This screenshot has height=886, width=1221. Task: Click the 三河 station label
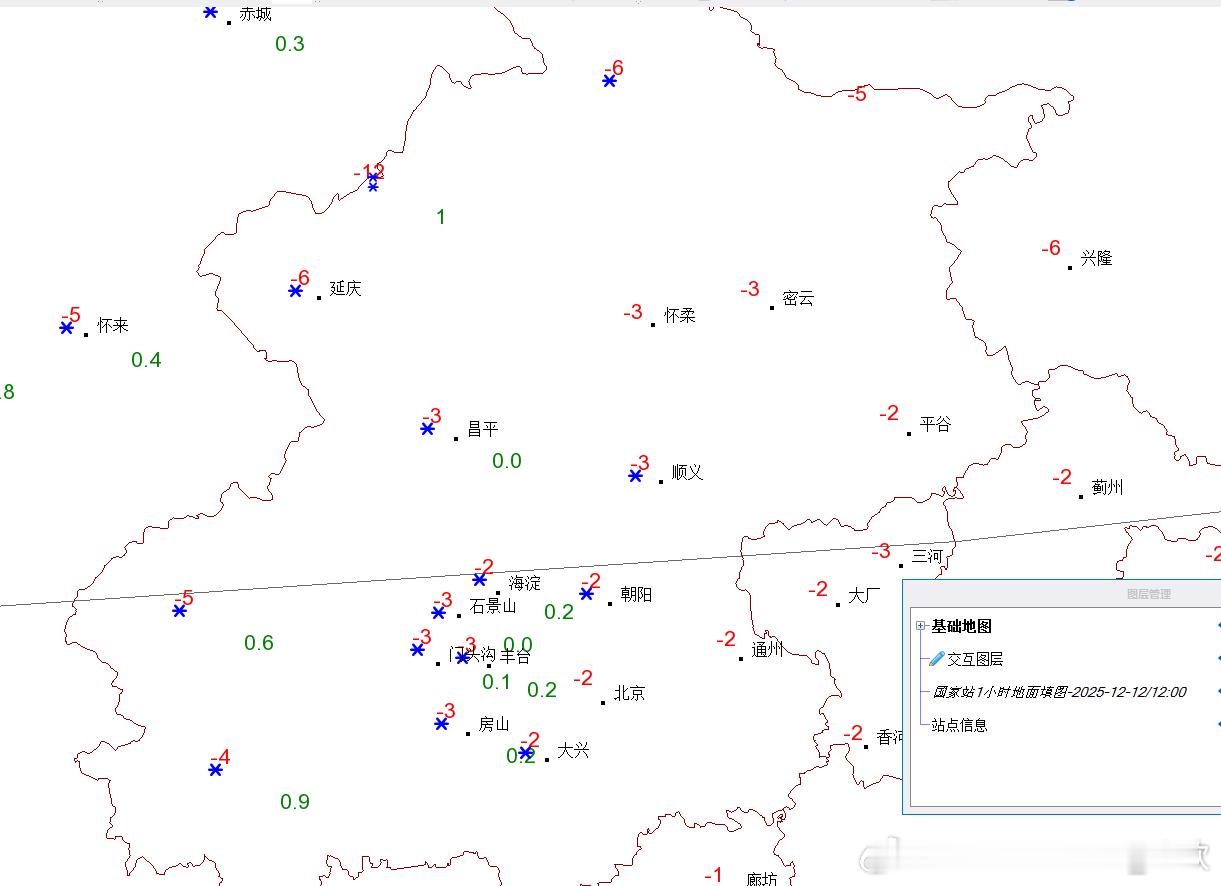[927, 556]
